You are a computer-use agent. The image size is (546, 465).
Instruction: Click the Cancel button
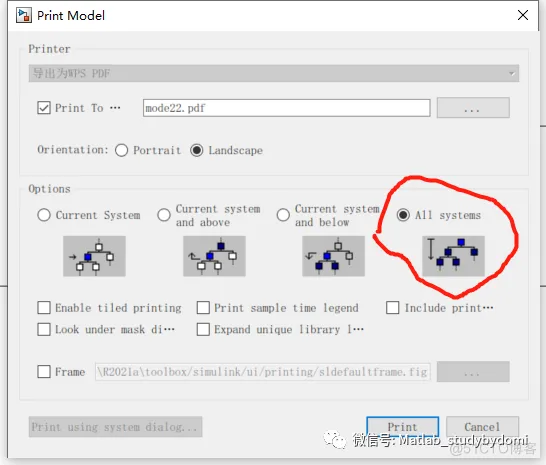[482, 427]
